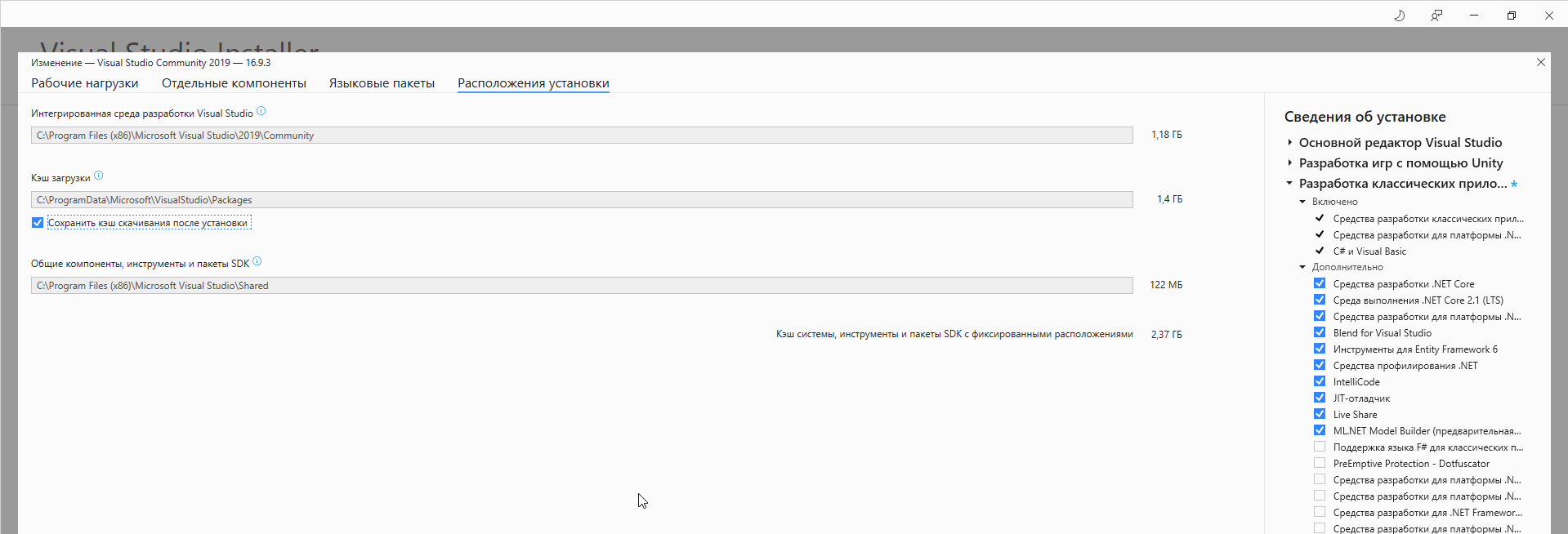Click the Сведения об установке heading
The height and width of the screenshot is (534, 1568).
tap(1365, 117)
